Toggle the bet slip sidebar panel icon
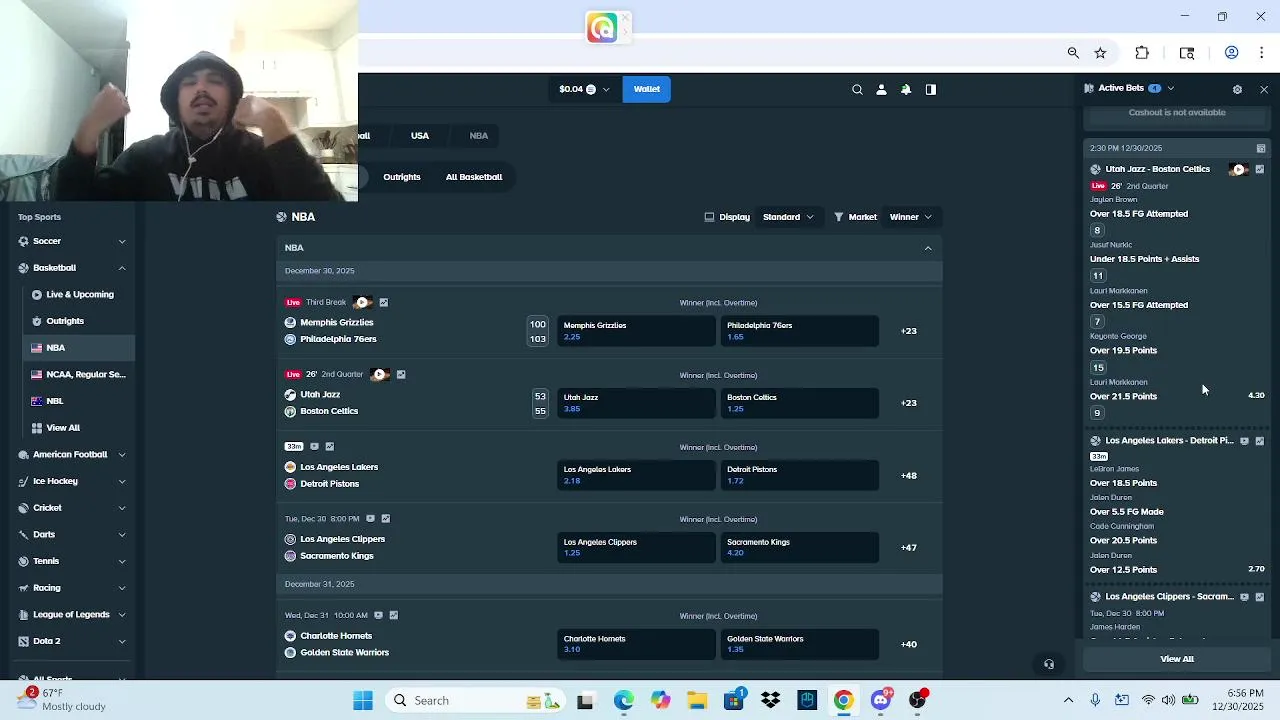This screenshot has width=1280, height=720. point(931,89)
